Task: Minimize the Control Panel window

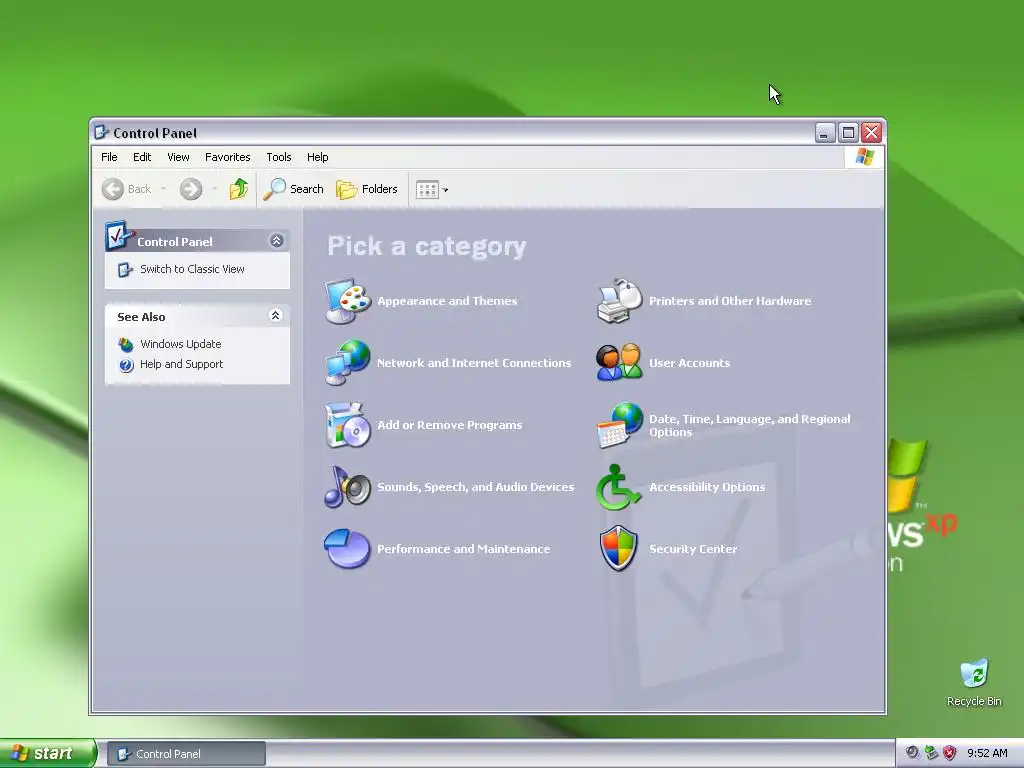Action: tap(825, 133)
